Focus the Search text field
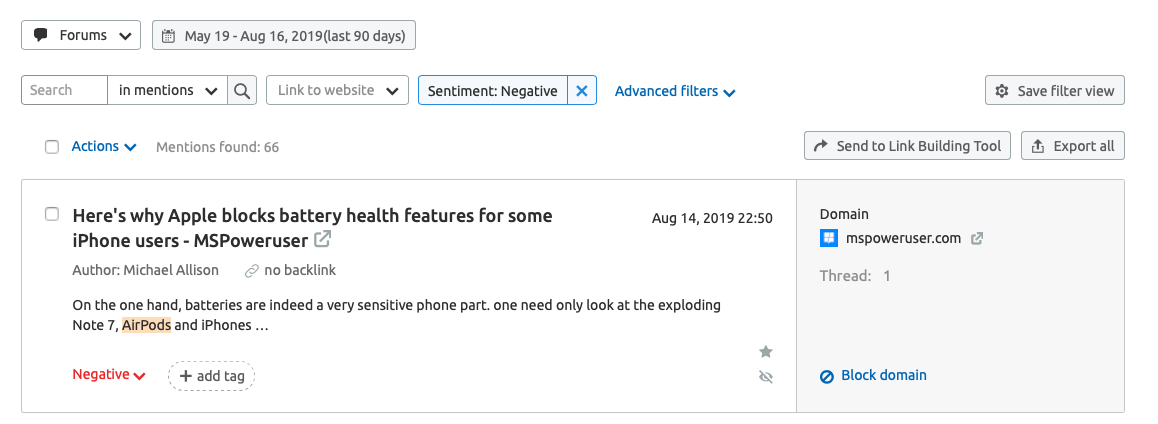This screenshot has width=1158, height=424. (x=65, y=90)
